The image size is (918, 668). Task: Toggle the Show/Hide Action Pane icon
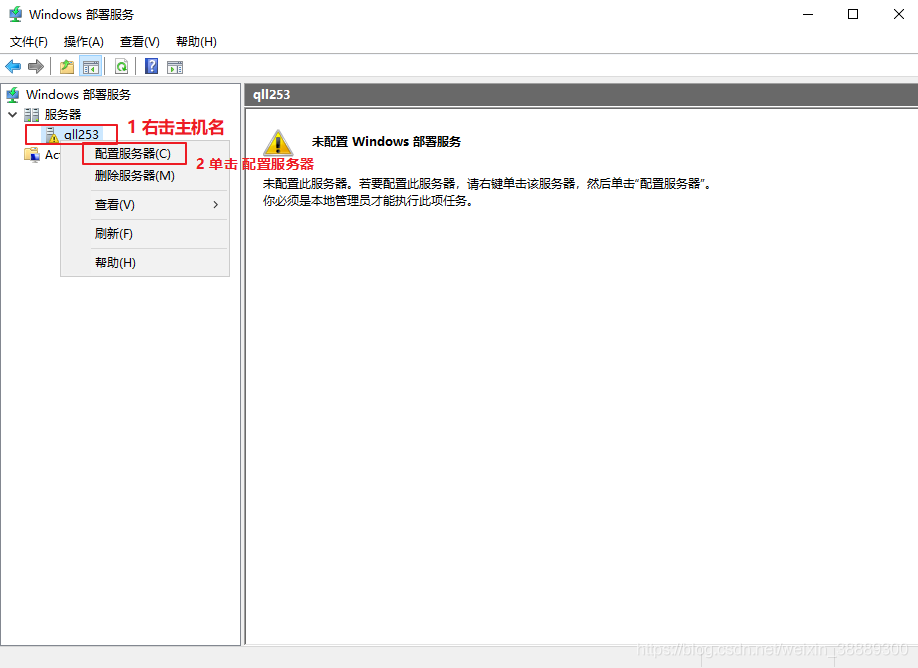coord(175,67)
